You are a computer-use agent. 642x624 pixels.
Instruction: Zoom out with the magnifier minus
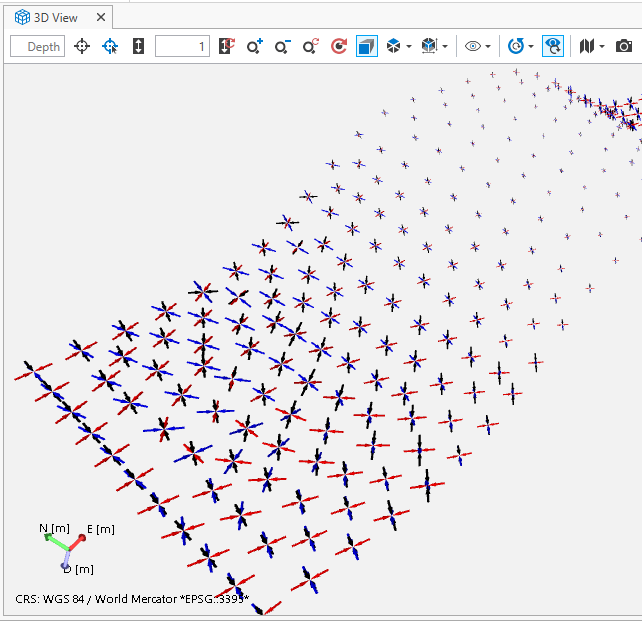click(x=283, y=46)
